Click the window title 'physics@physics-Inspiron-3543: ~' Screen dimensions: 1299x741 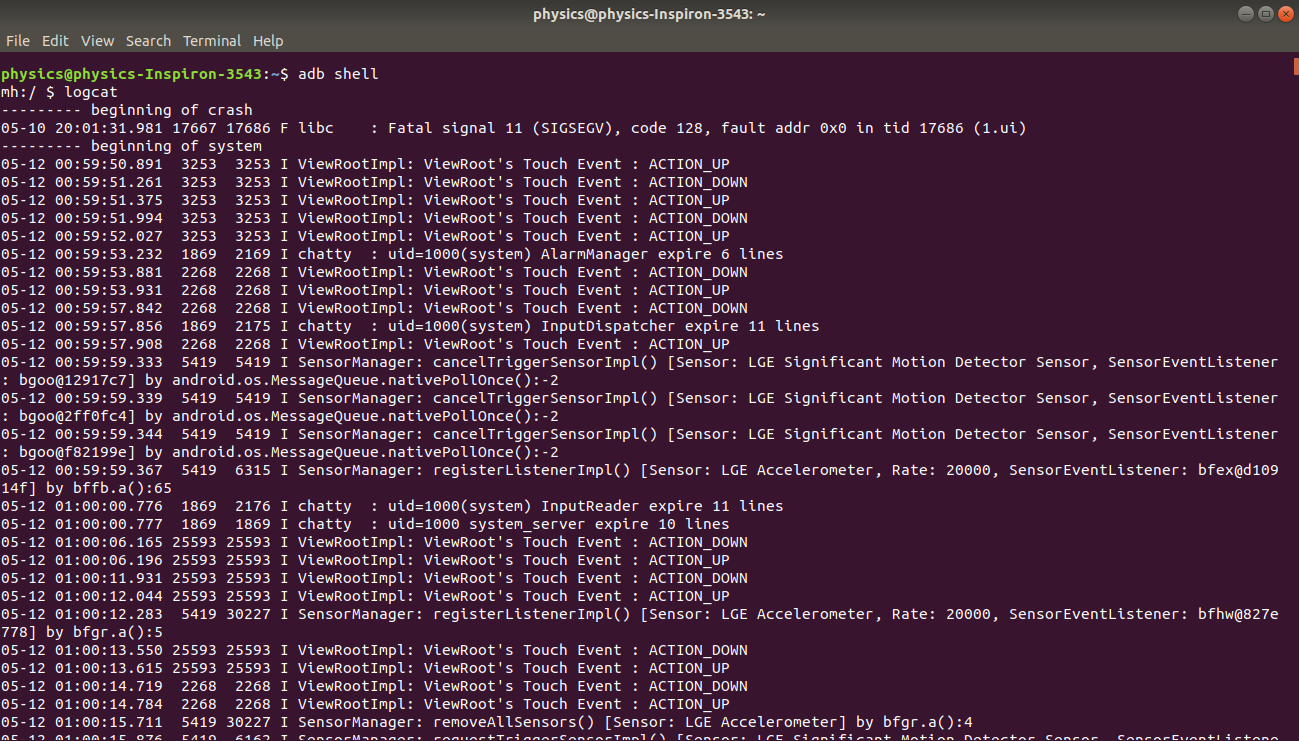(649, 14)
